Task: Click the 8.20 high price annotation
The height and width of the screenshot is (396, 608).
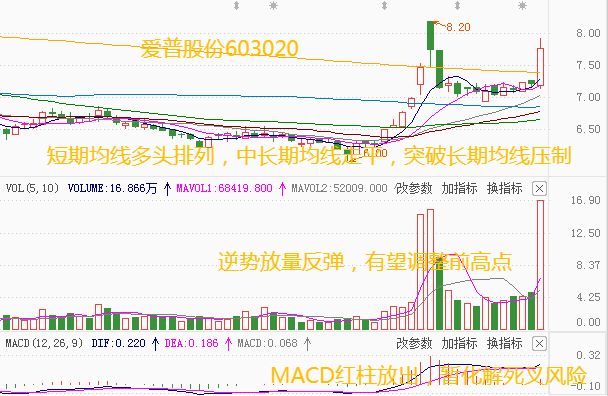Action: pyautogui.click(x=458, y=27)
